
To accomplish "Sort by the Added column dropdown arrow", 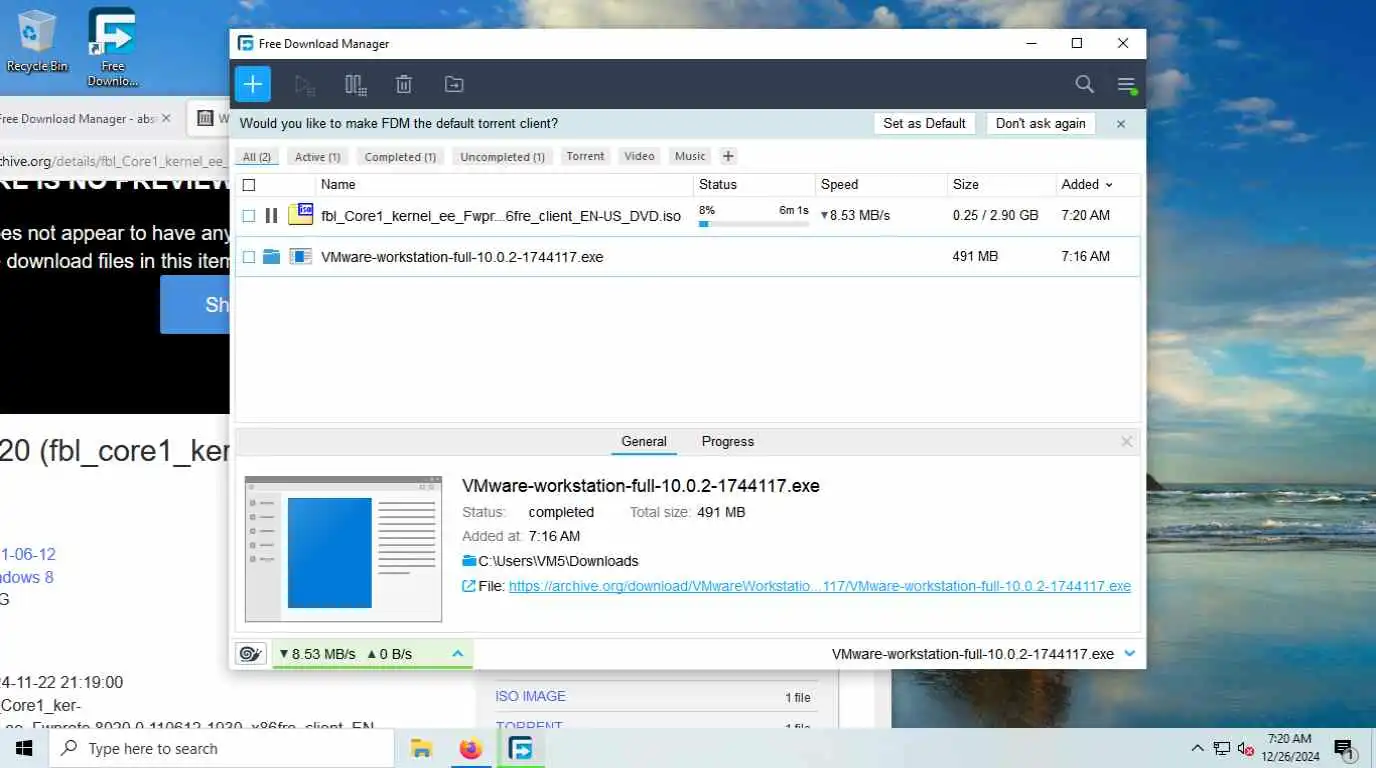I will click(x=1109, y=185).
